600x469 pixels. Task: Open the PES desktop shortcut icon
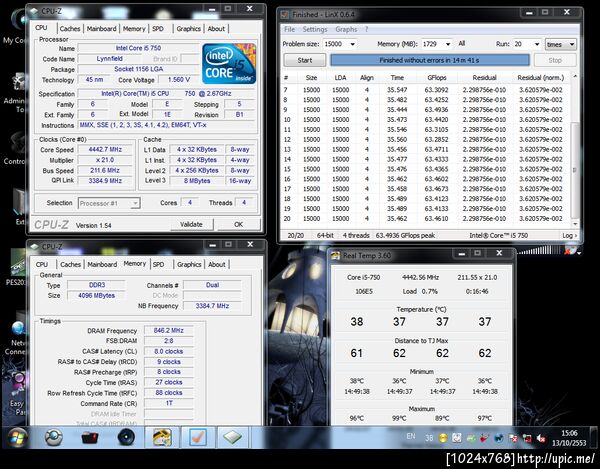17,264
